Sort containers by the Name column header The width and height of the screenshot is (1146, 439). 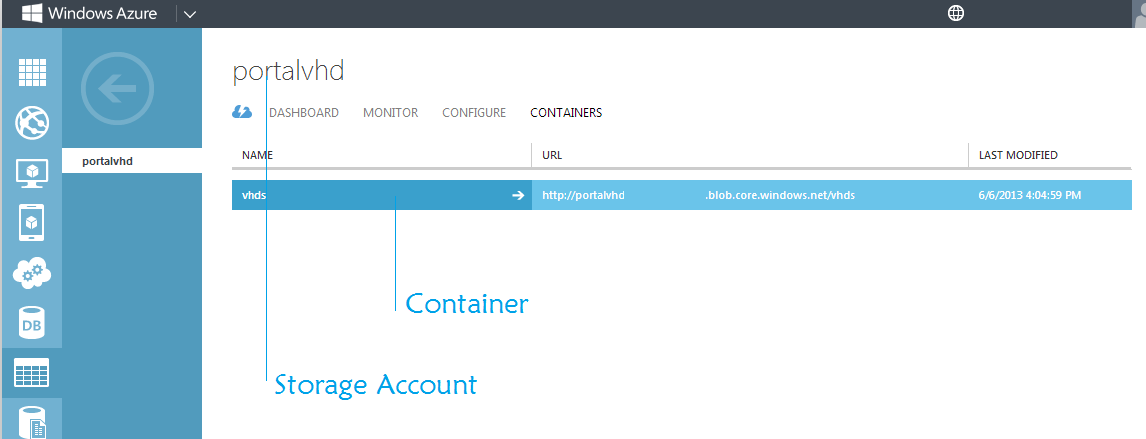(258, 155)
